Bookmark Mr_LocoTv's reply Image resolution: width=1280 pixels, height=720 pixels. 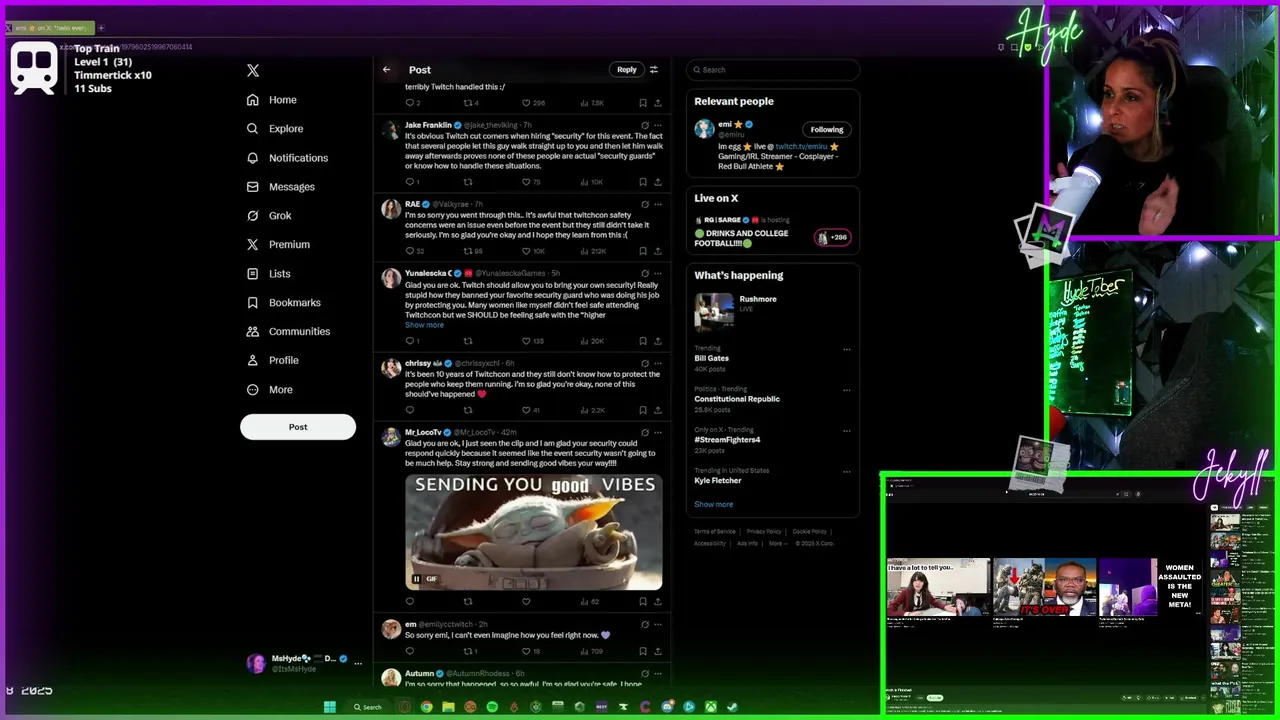coord(642,601)
